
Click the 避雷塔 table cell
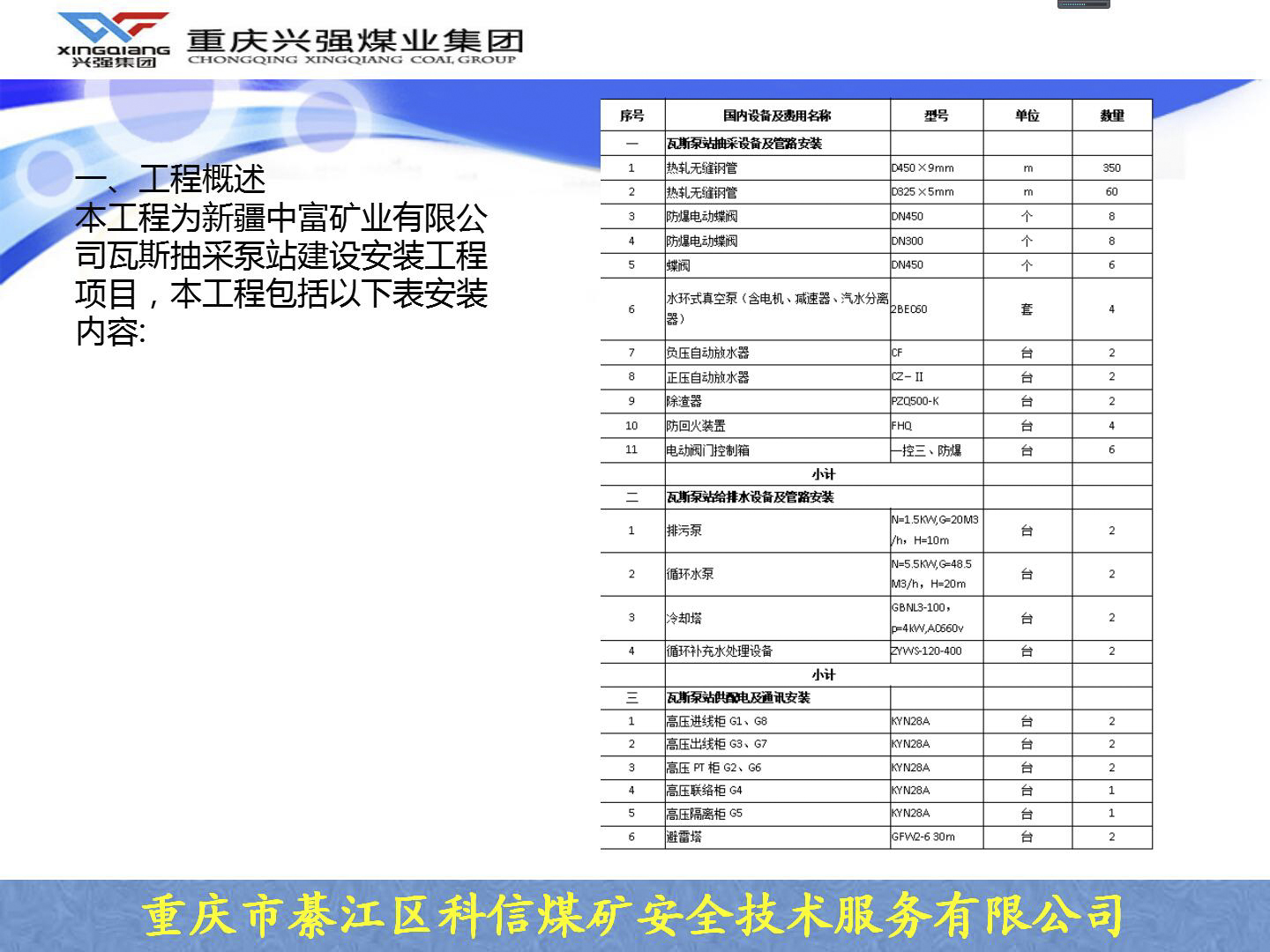(x=684, y=837)
